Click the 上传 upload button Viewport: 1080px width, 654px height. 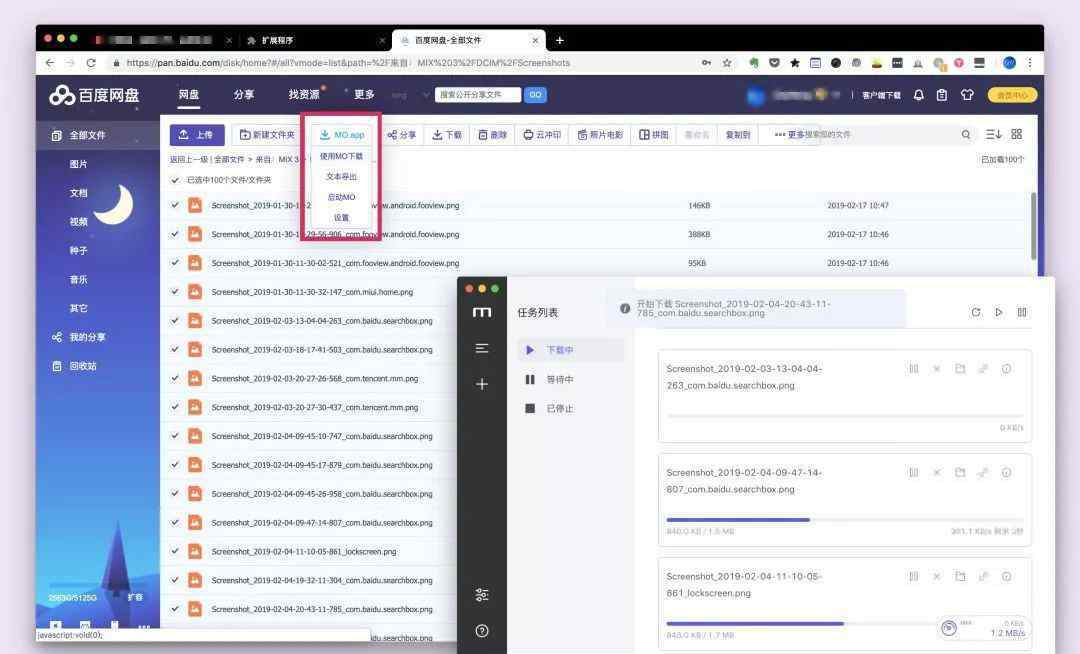(197, 135)
